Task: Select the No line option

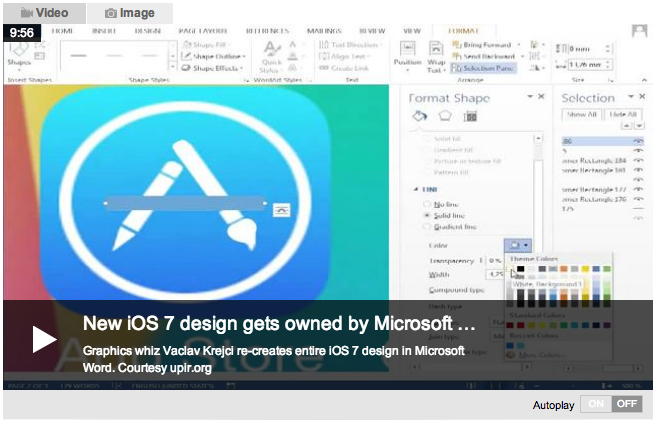Action: 441,204
